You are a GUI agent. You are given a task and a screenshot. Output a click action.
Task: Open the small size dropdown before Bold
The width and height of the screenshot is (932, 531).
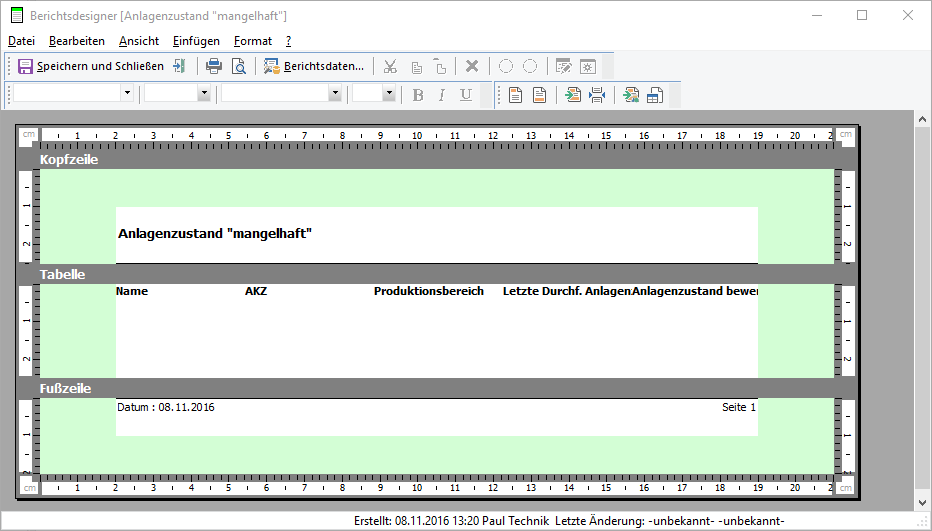389,93
